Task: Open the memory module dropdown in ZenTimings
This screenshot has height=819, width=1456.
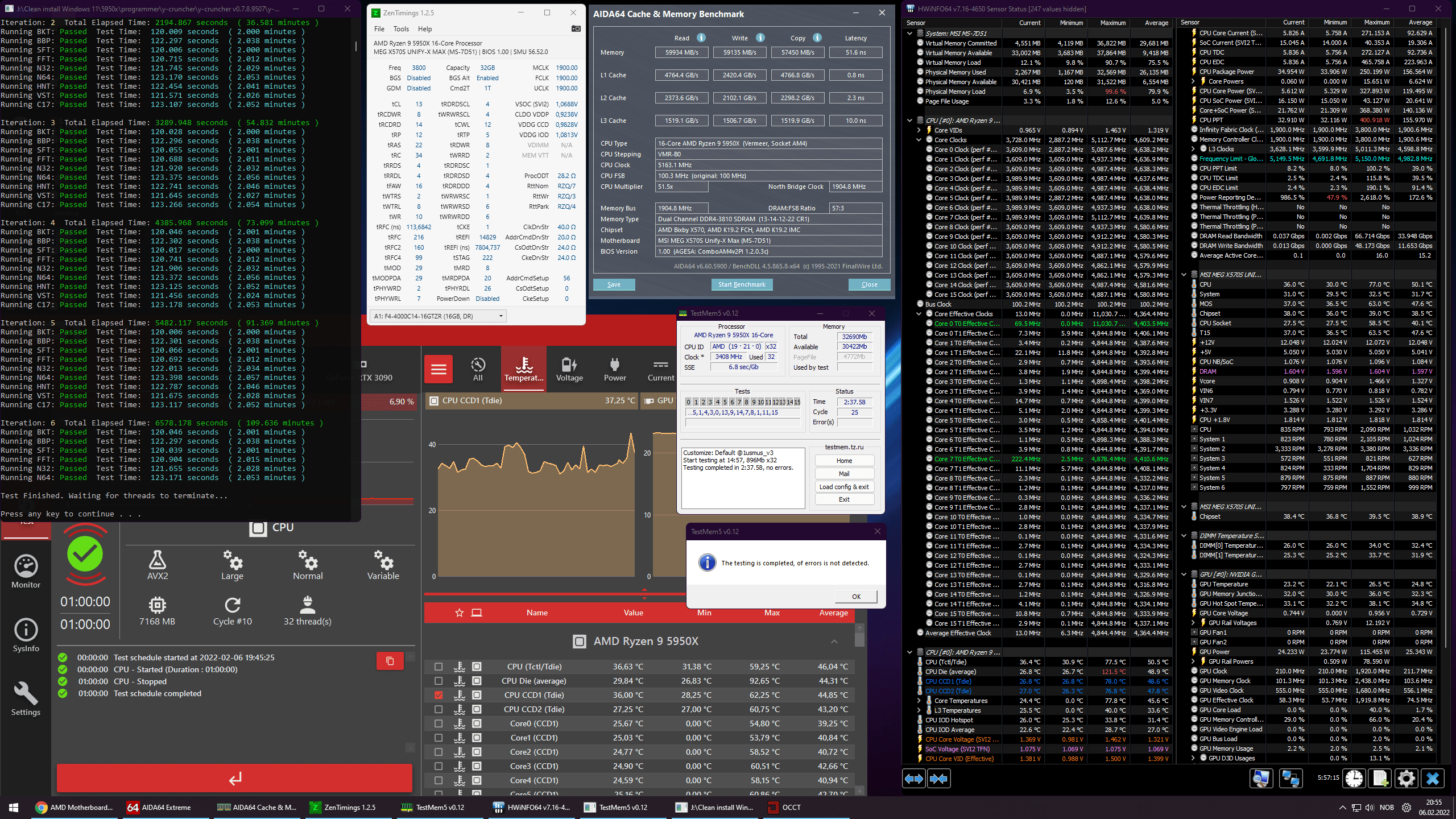Action: tap(500, 316)
